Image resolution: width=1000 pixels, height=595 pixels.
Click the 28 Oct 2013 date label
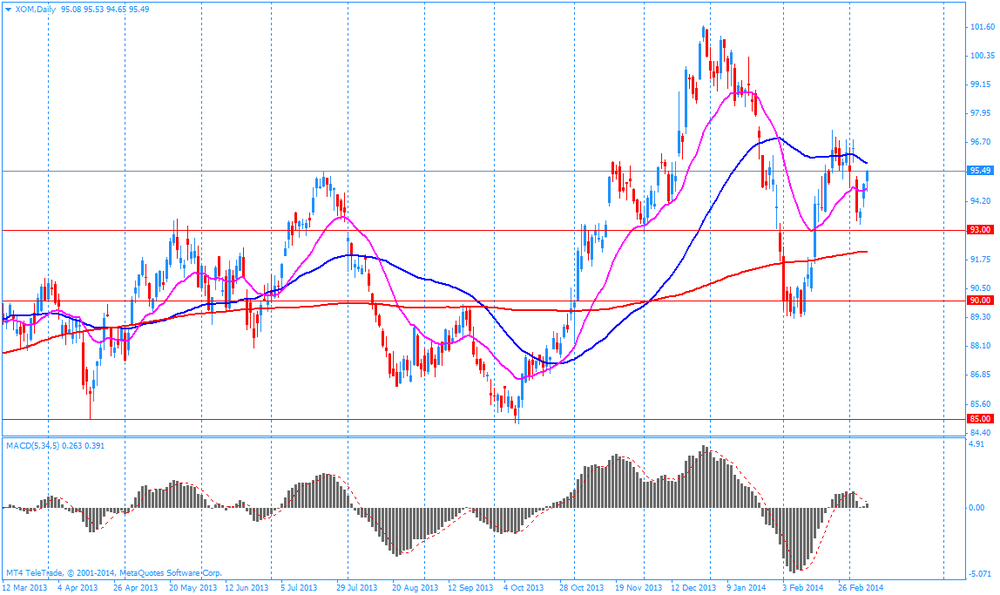tap(582, 587)
